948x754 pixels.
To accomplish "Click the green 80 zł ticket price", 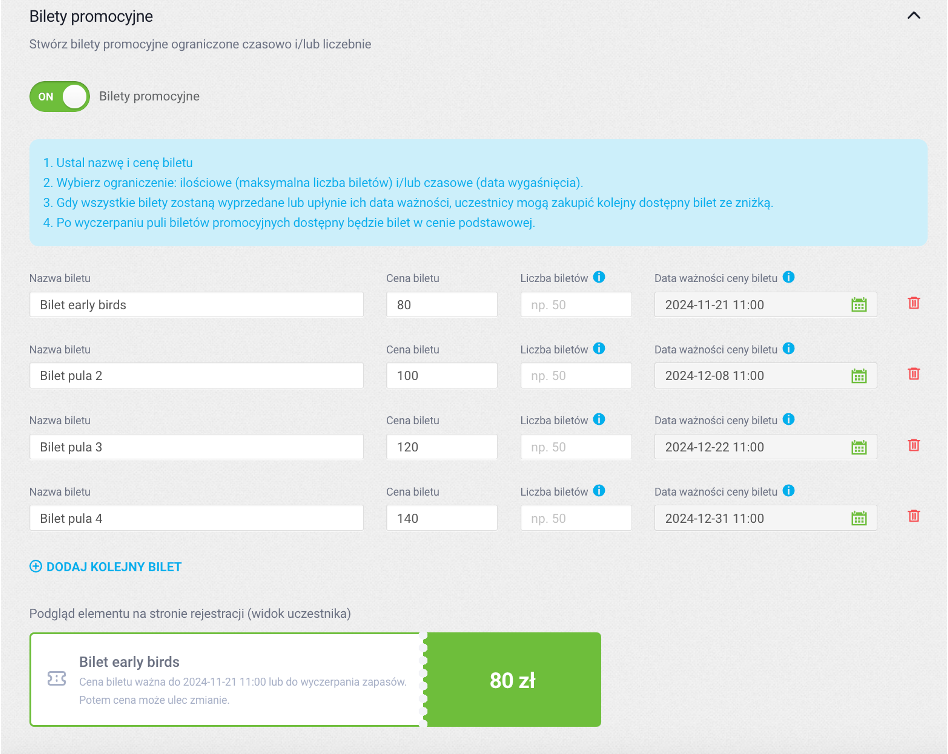I will point(513,680).
